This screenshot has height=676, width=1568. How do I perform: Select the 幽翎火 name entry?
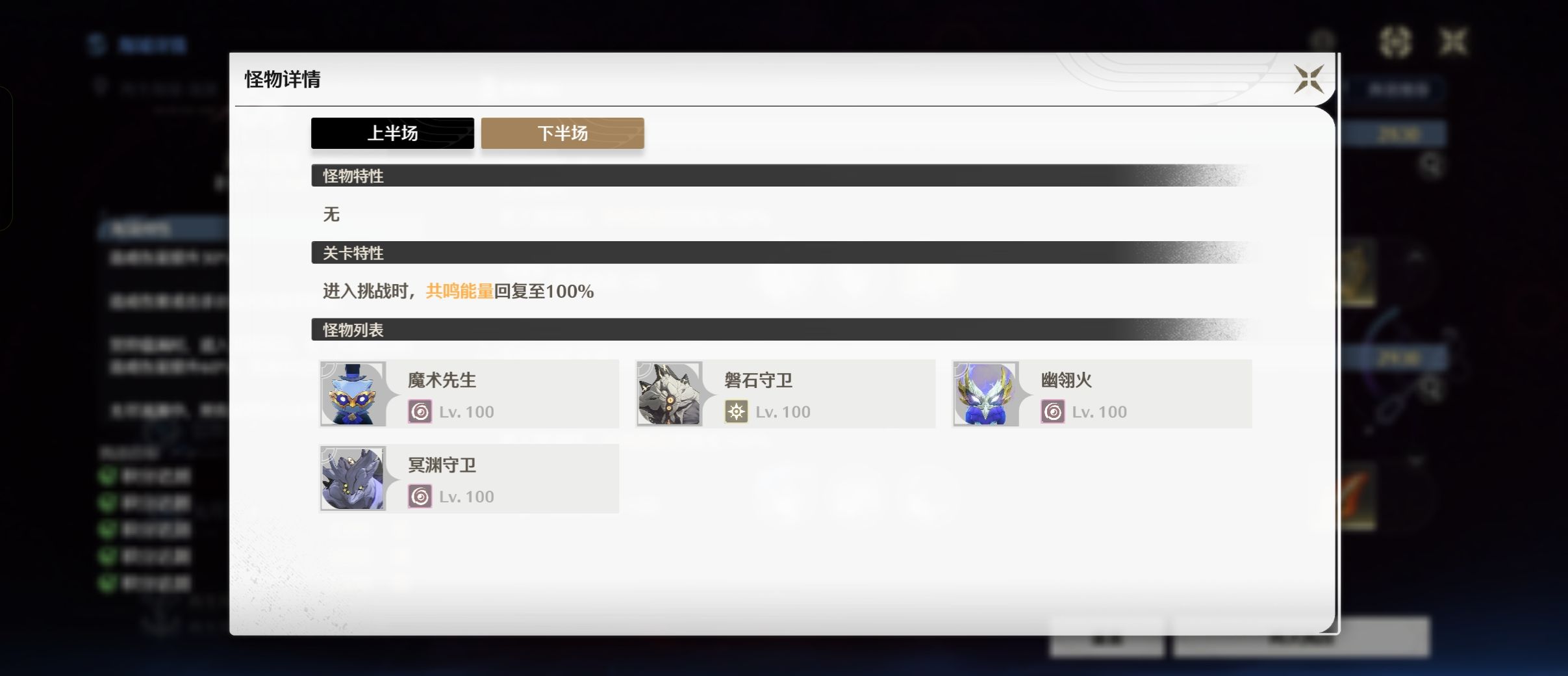(1066, 380)
